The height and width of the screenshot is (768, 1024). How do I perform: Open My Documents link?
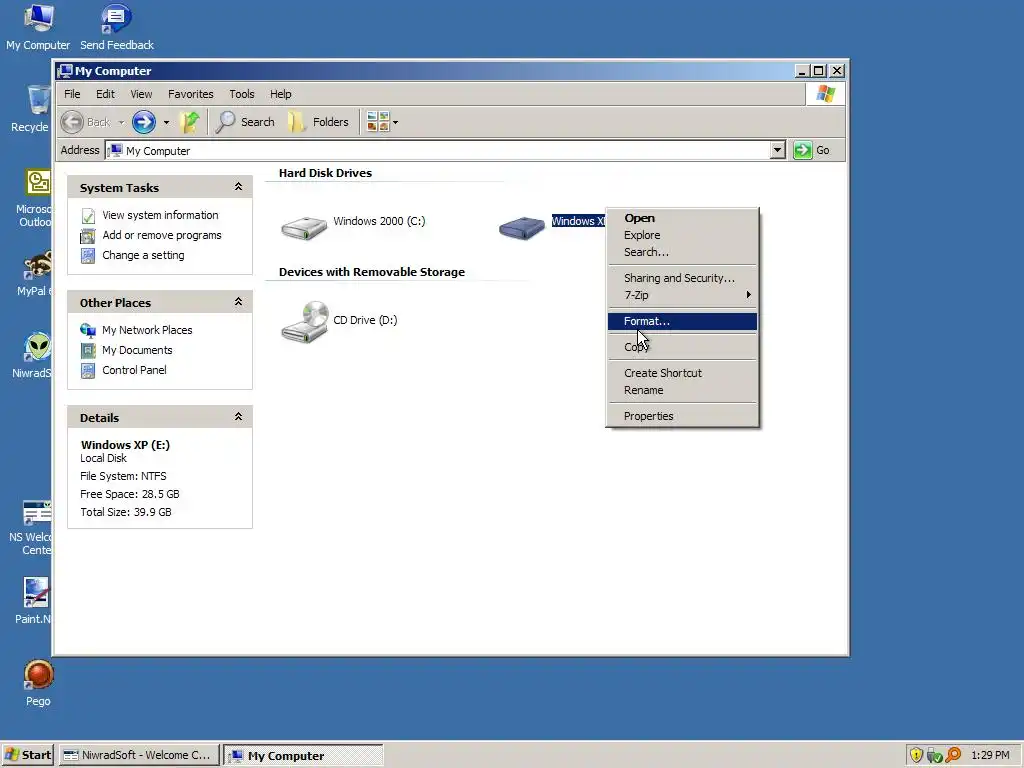tap(137, 350)
